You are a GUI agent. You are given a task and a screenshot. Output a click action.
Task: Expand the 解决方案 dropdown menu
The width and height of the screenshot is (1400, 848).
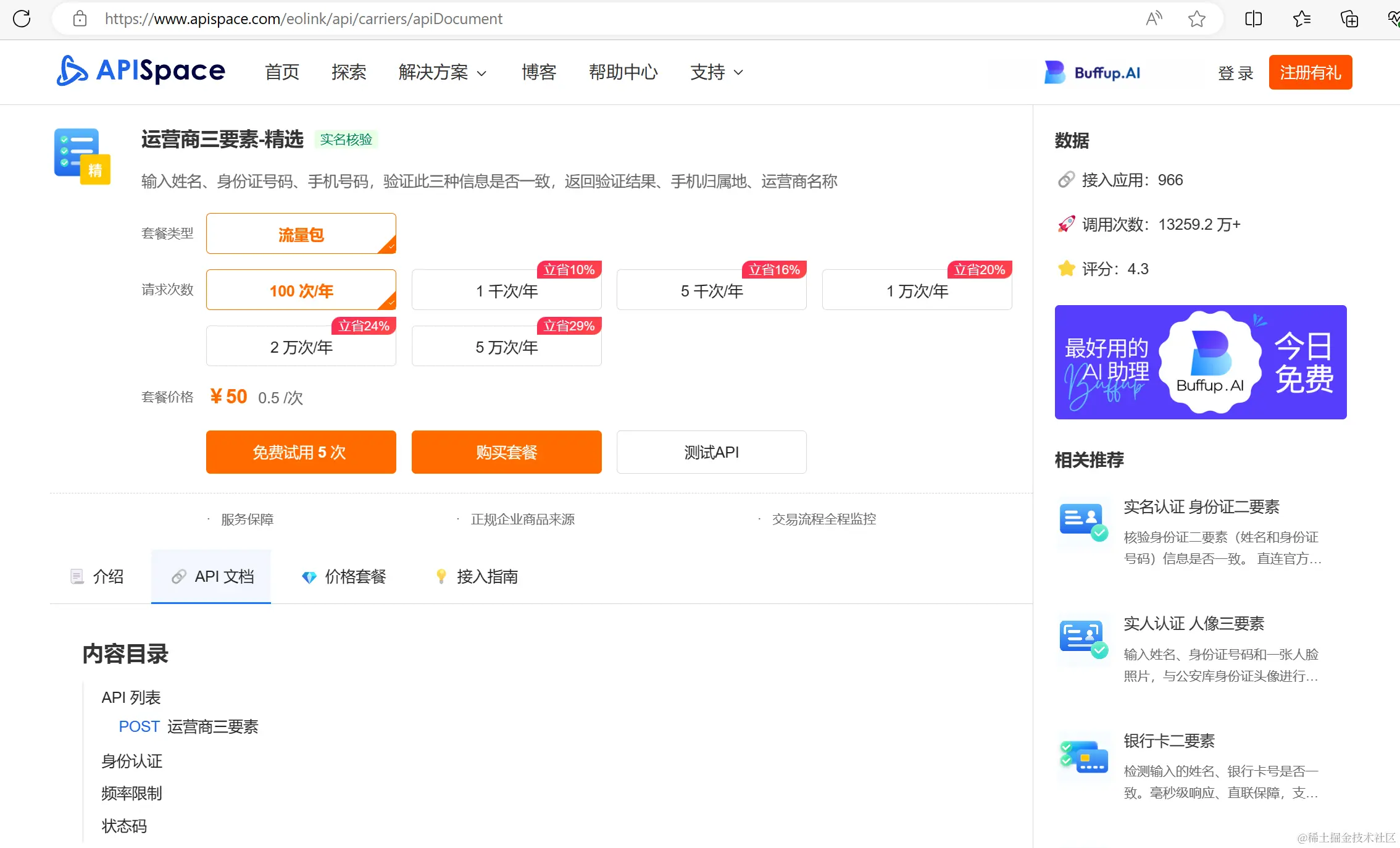[x=442, y=72]
